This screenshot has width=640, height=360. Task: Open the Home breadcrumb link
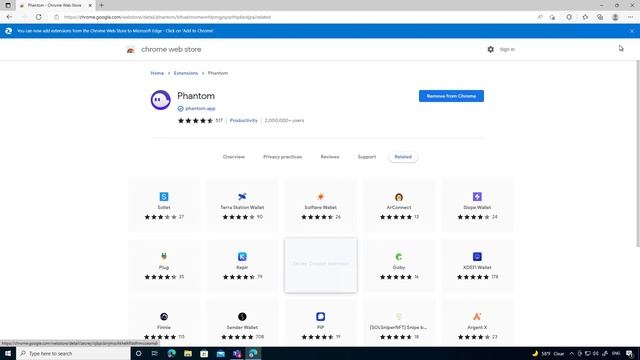point(157,73)
